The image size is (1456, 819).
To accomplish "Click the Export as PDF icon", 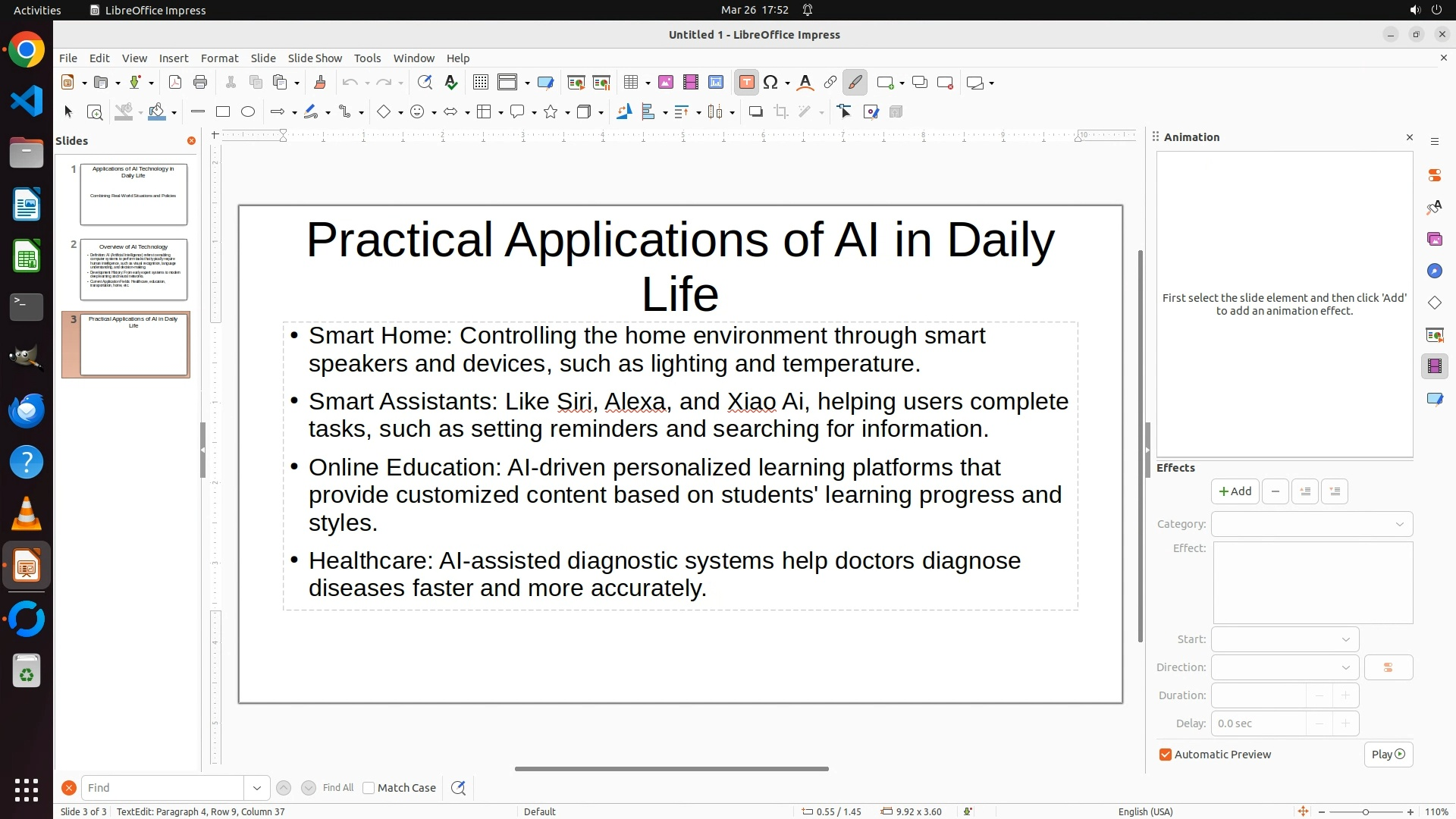I will (x=175, y=83).
